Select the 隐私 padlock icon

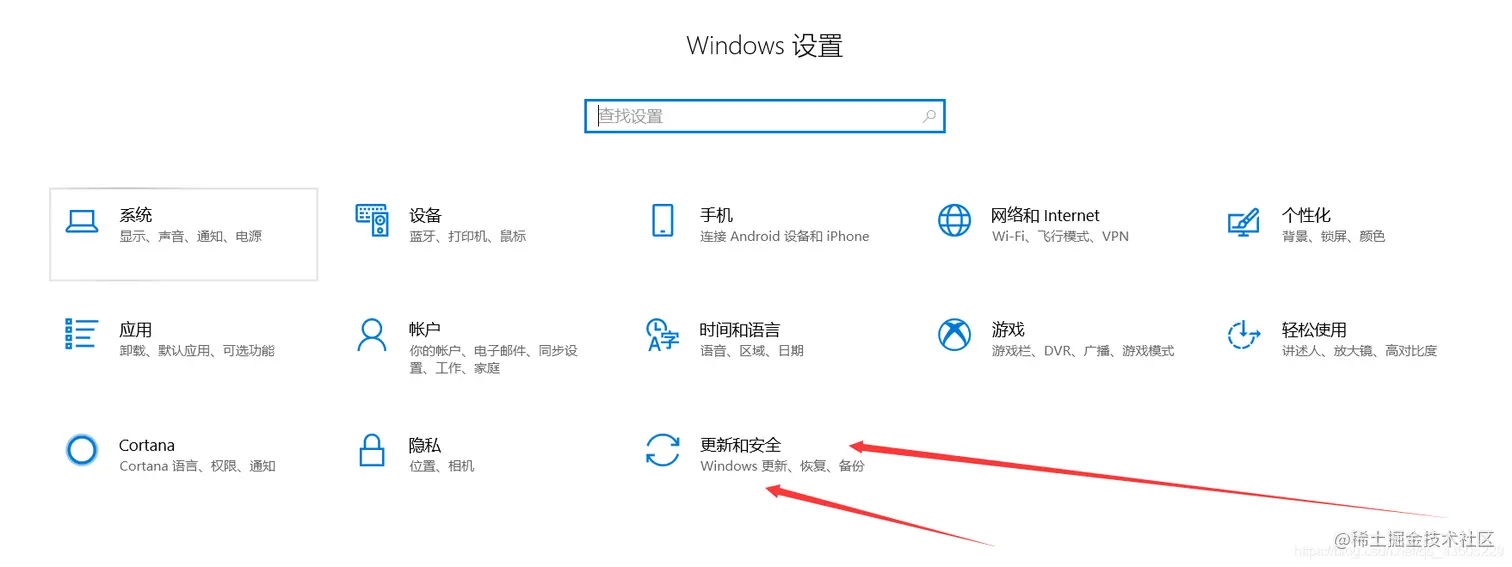coord(371,450)
